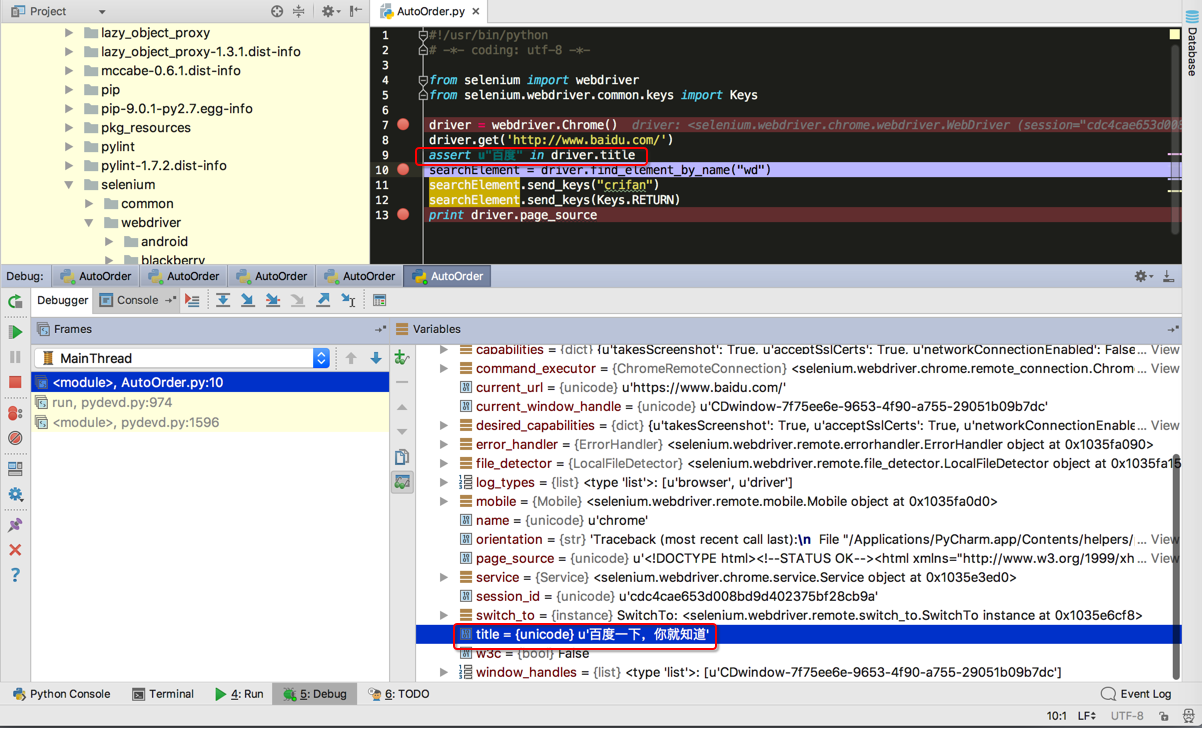Remove the breakpoint on line 7
This screenshot has height=729, width=1202.
403,125
